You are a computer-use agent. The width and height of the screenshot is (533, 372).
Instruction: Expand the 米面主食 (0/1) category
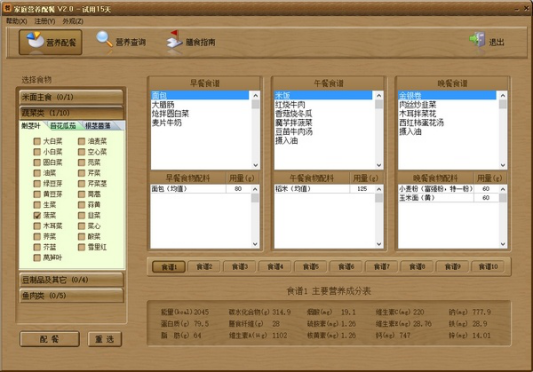(x=71, y=97)
